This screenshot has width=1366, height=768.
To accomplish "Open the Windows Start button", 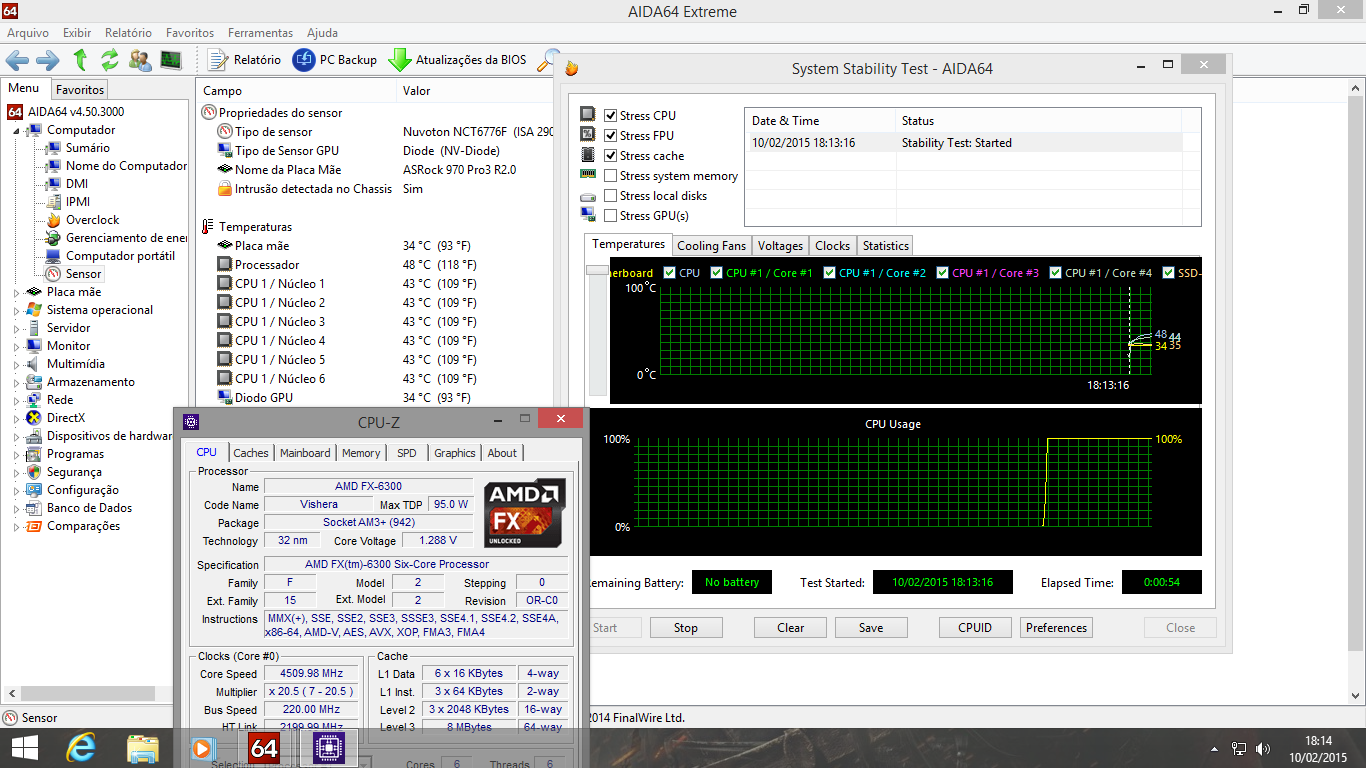I will point(24,748).
